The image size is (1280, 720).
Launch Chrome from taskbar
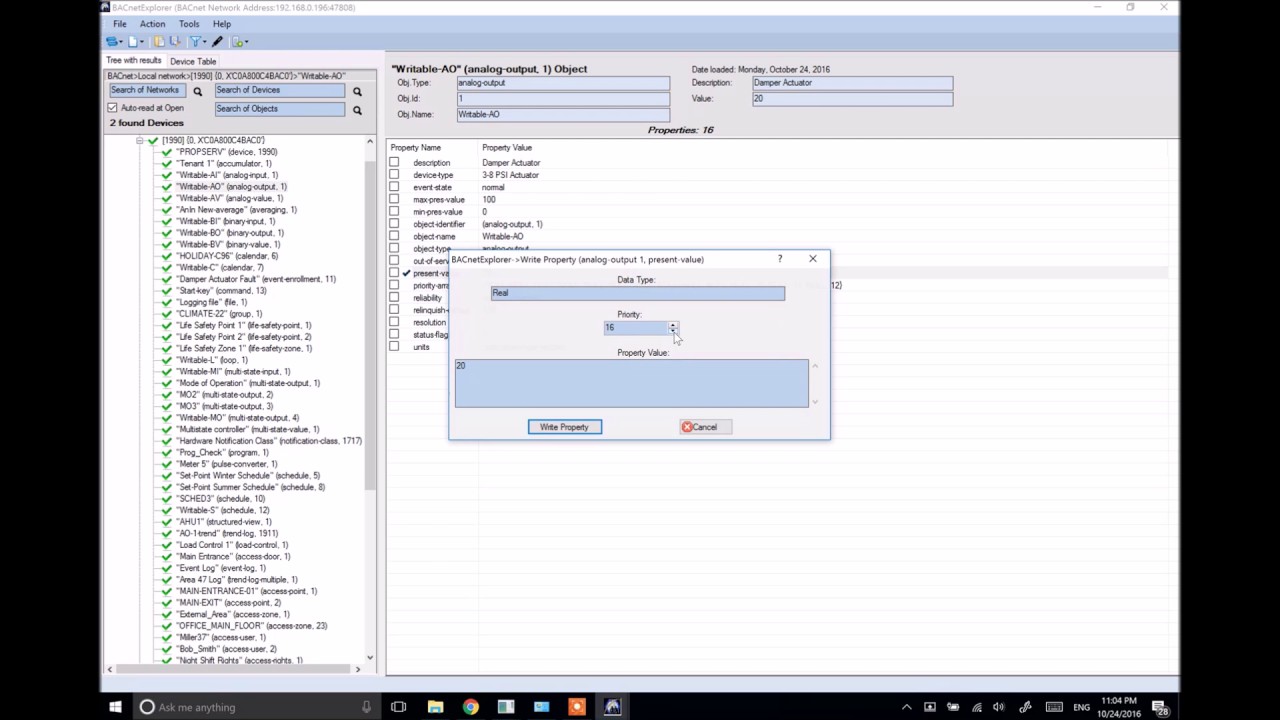click(470, 707)
